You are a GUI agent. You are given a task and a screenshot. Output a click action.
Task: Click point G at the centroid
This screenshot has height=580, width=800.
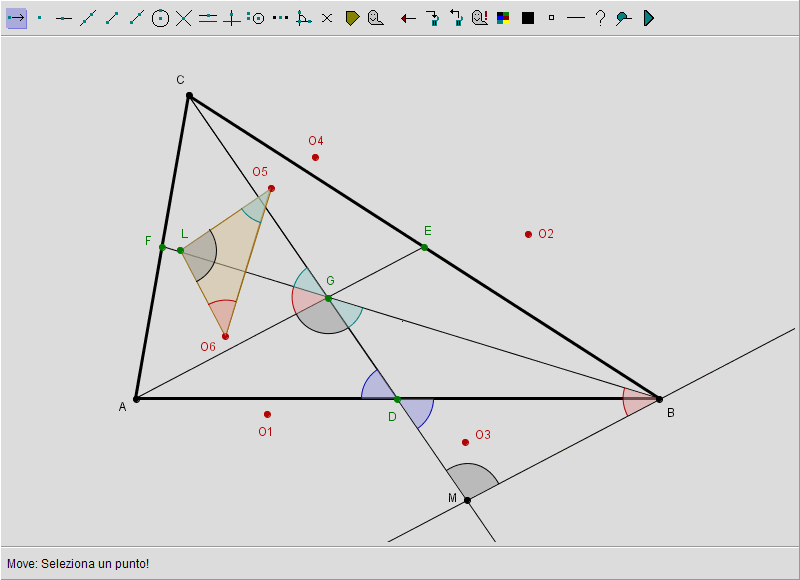tap(328, 298)
